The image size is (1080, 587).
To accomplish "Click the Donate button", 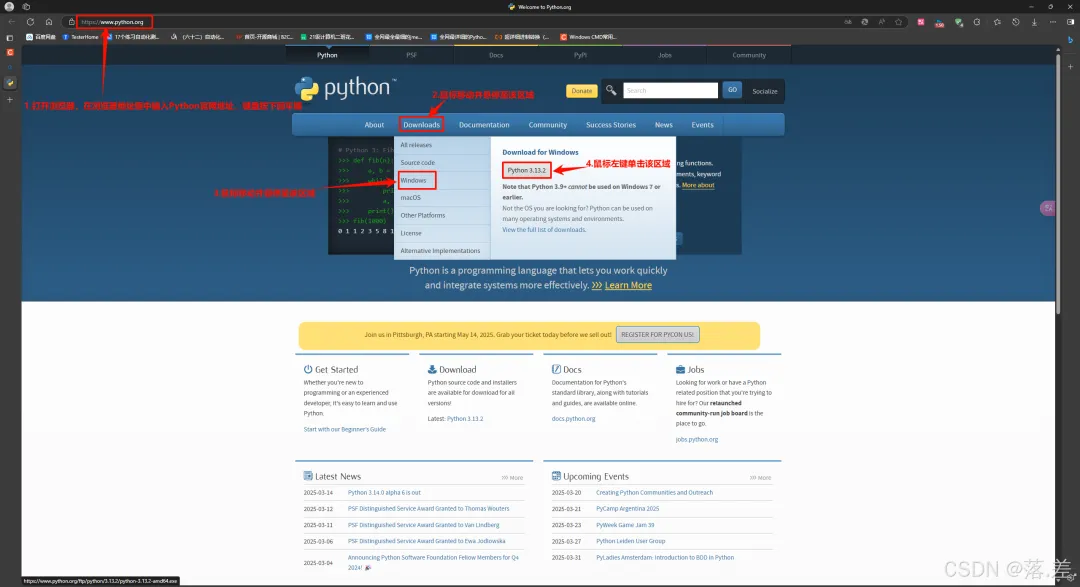I will 581,91.
